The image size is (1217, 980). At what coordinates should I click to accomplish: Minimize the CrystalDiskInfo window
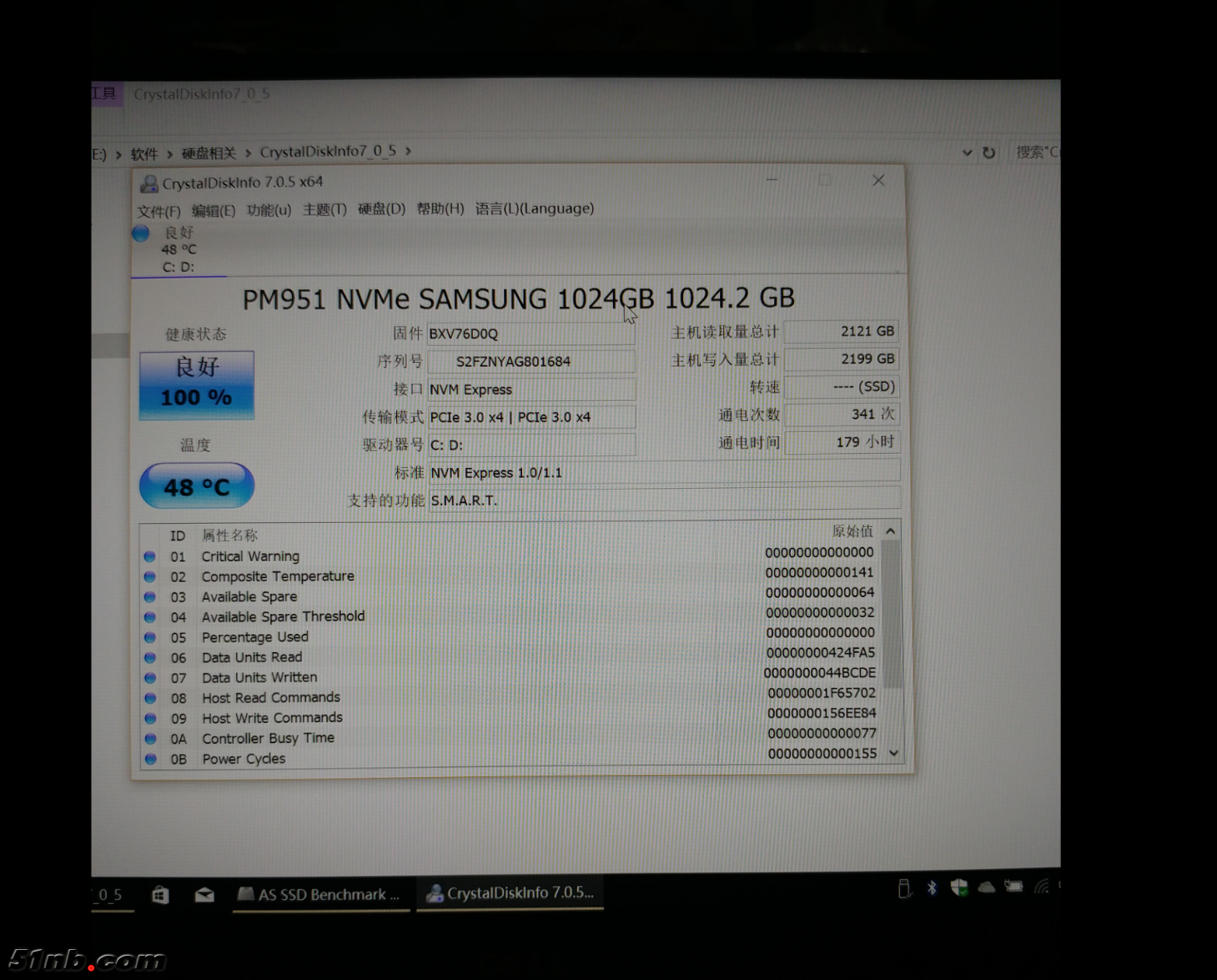tap(772, 180)
